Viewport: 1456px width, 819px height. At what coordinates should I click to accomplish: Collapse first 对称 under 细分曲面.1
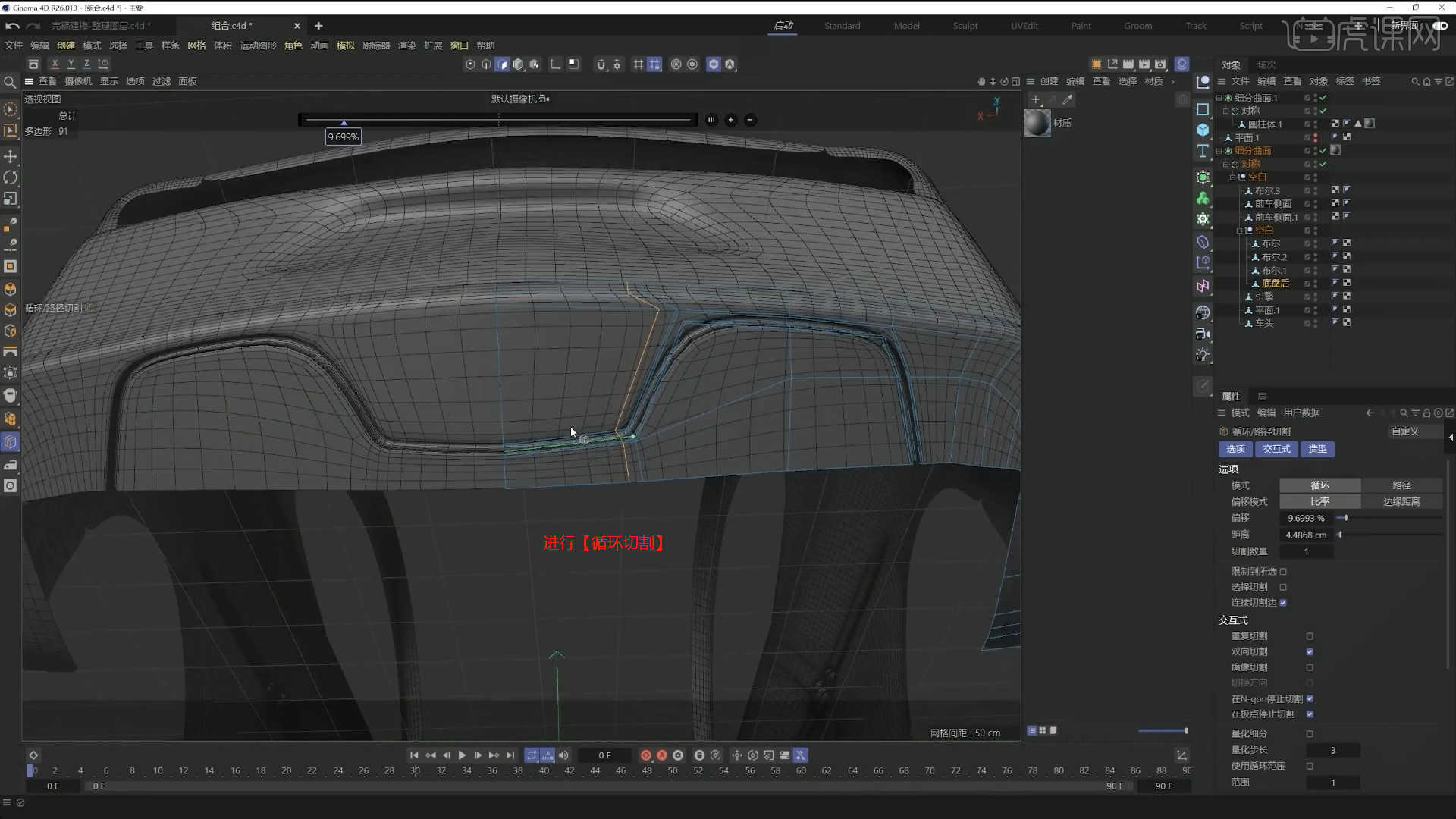click(1225, 111)
